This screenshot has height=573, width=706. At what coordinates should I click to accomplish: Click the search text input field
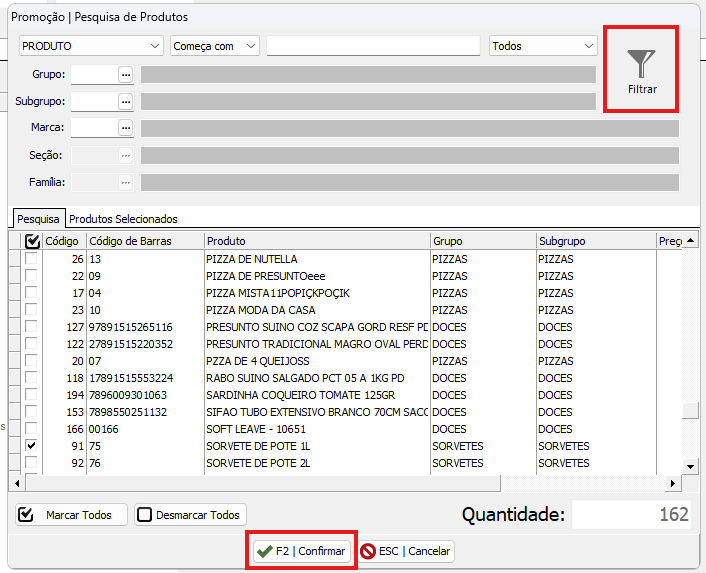(373, 46)
